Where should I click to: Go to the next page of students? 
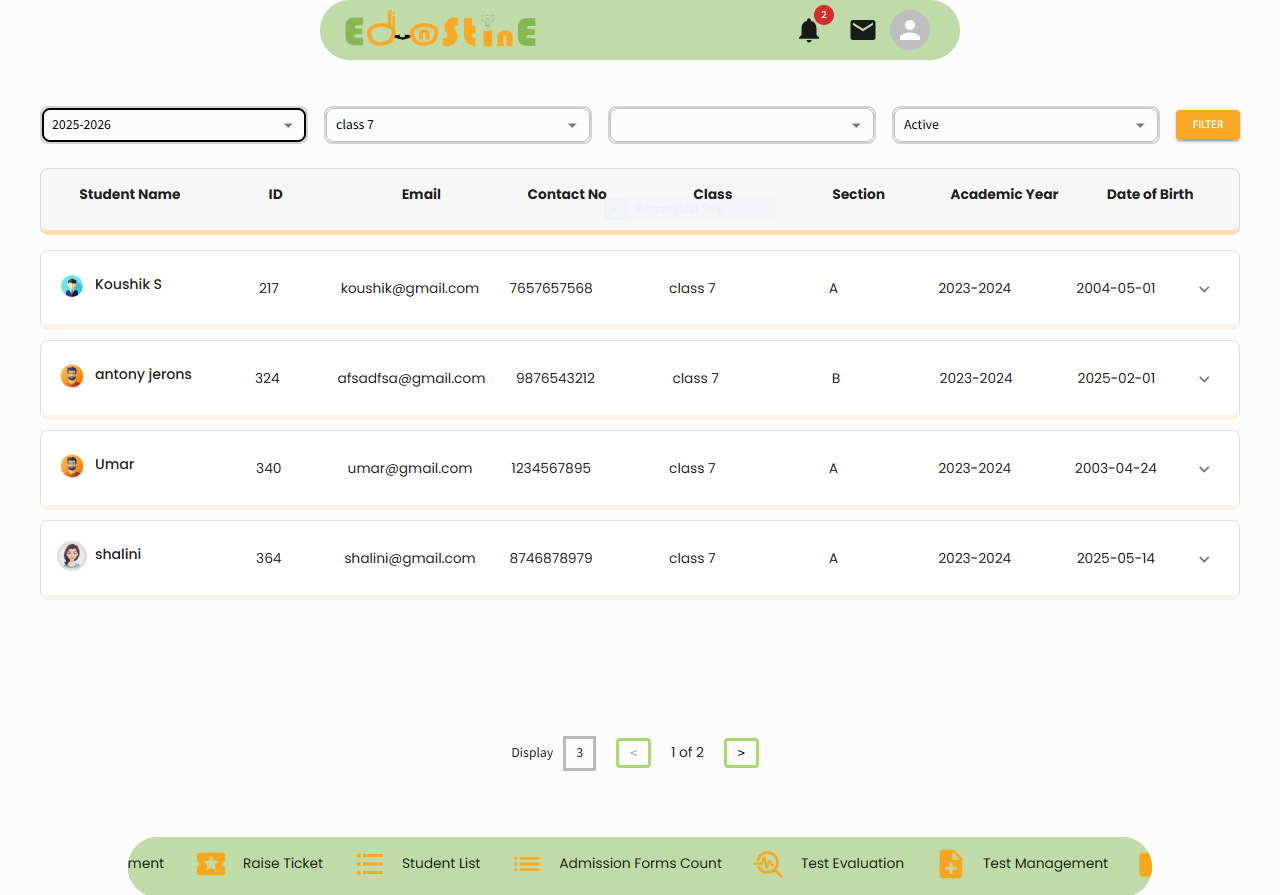[x=741, y=753]
